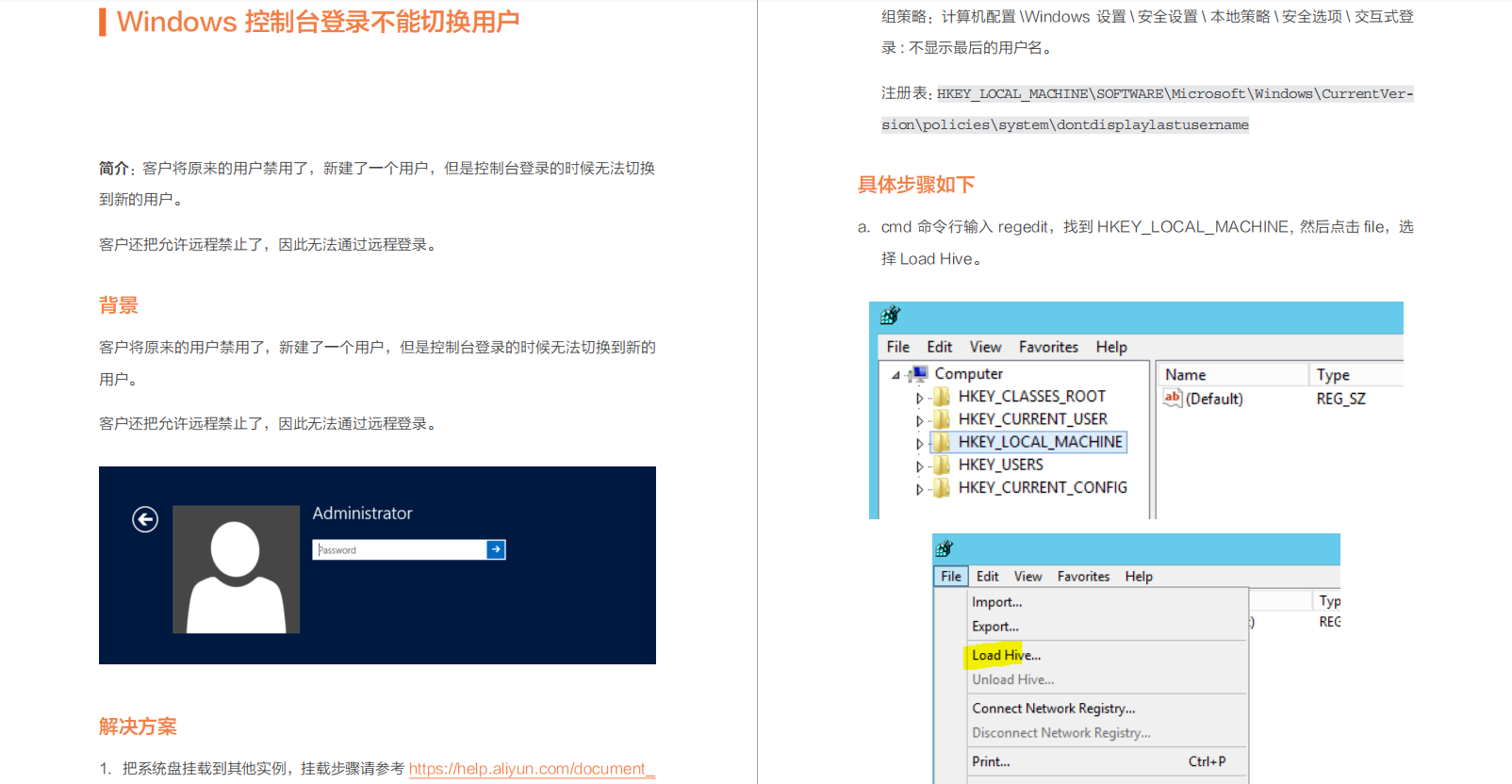Click the Computer monitor icon in tree
Image resolution: width=1512 pixels, height=784 pixels.
[x=918, y=374]
